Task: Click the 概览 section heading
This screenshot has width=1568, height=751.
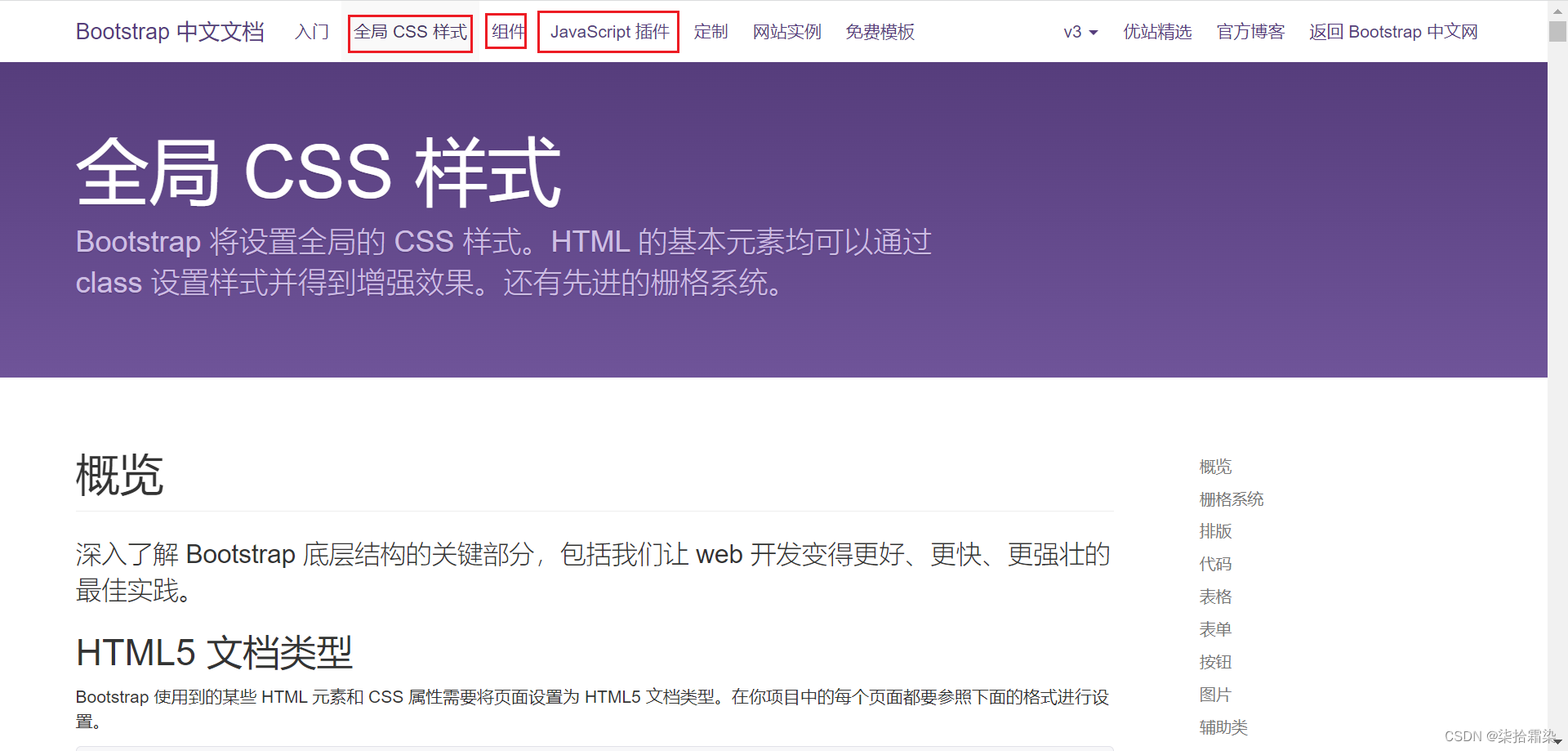Action: coord(119,475)
